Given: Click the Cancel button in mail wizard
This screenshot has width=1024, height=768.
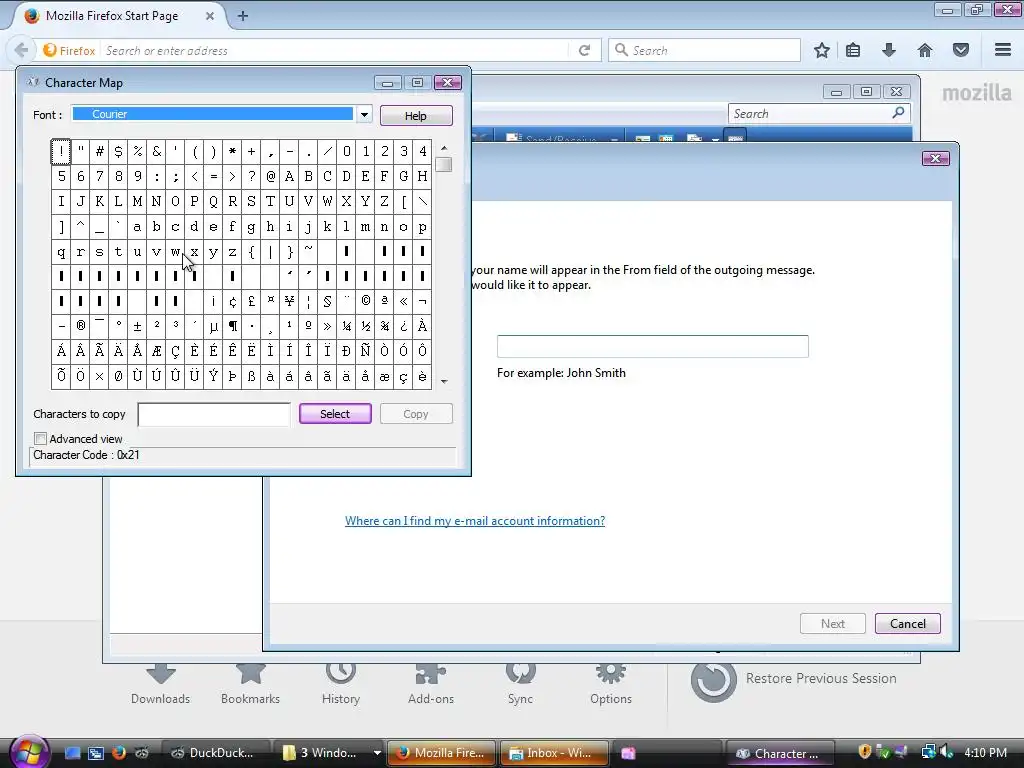Looking at the screenshot, I should click(908, 624).
